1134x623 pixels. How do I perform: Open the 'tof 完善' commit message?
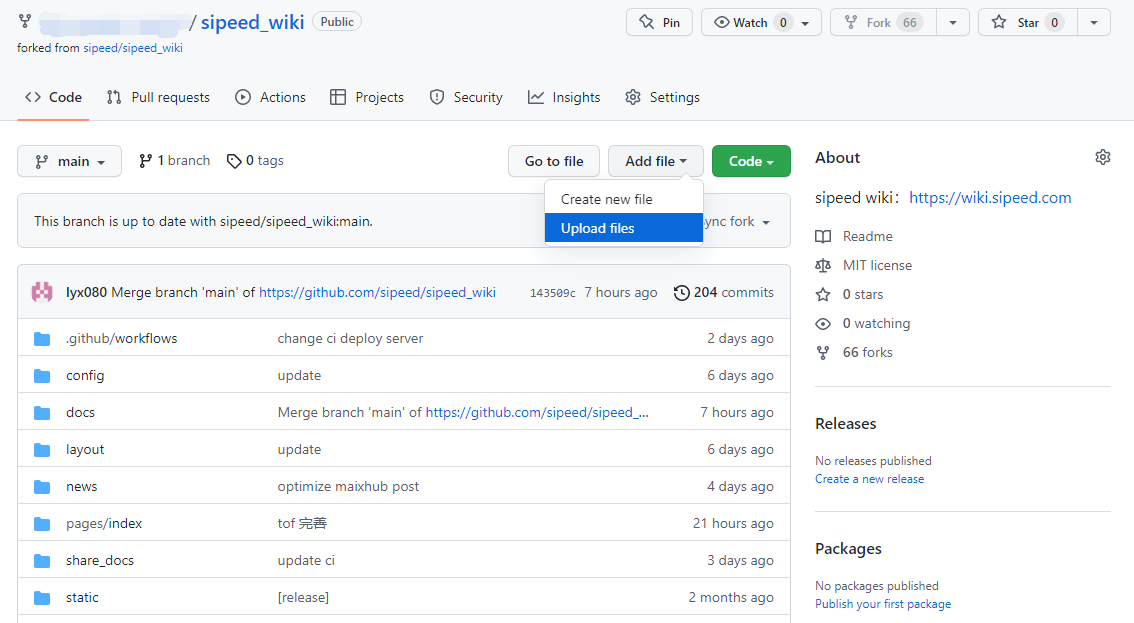[x=302, y=523]
